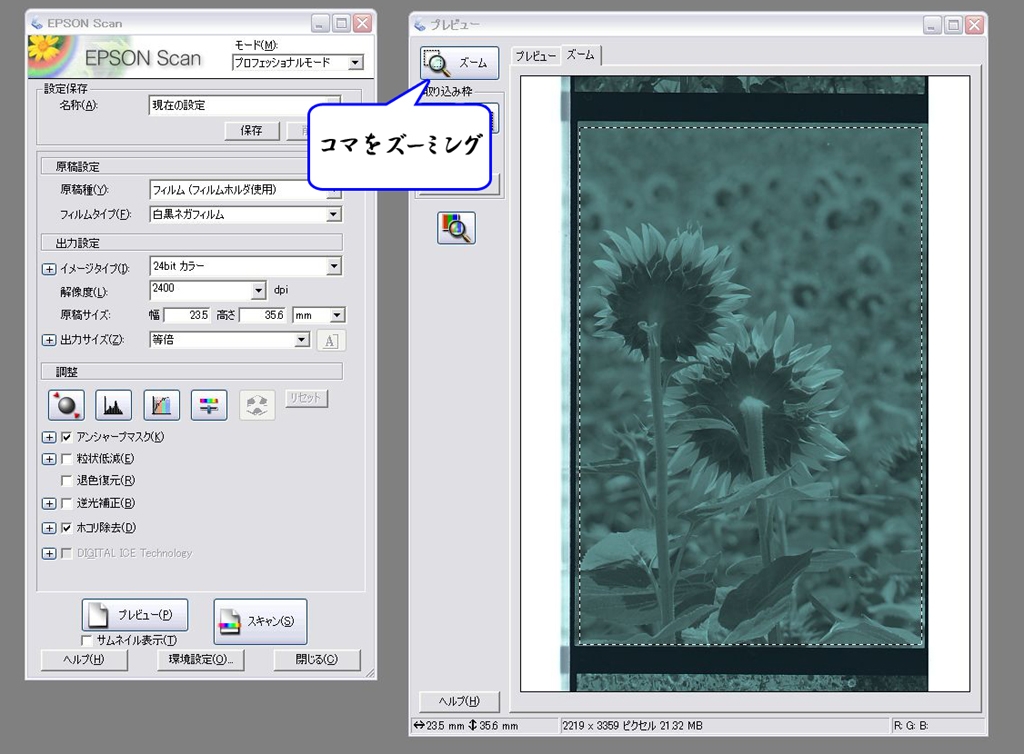Image resolution: width=1024 pixels, height=754 pixels.
Task: Switch to the プレビュー tab
Action: [535, 57]
